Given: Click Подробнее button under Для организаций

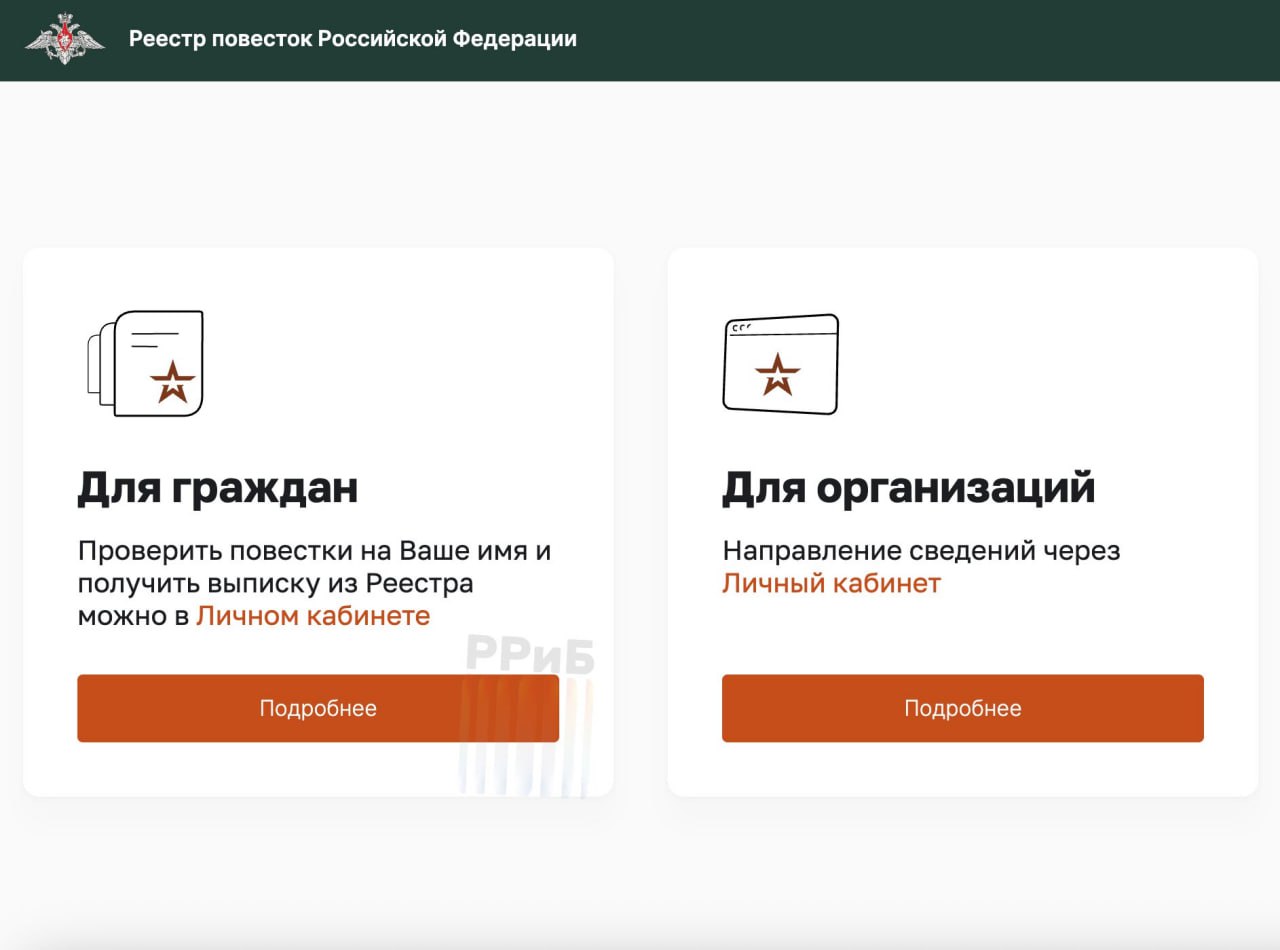Looking at the screenshot, I should [963, 708].
